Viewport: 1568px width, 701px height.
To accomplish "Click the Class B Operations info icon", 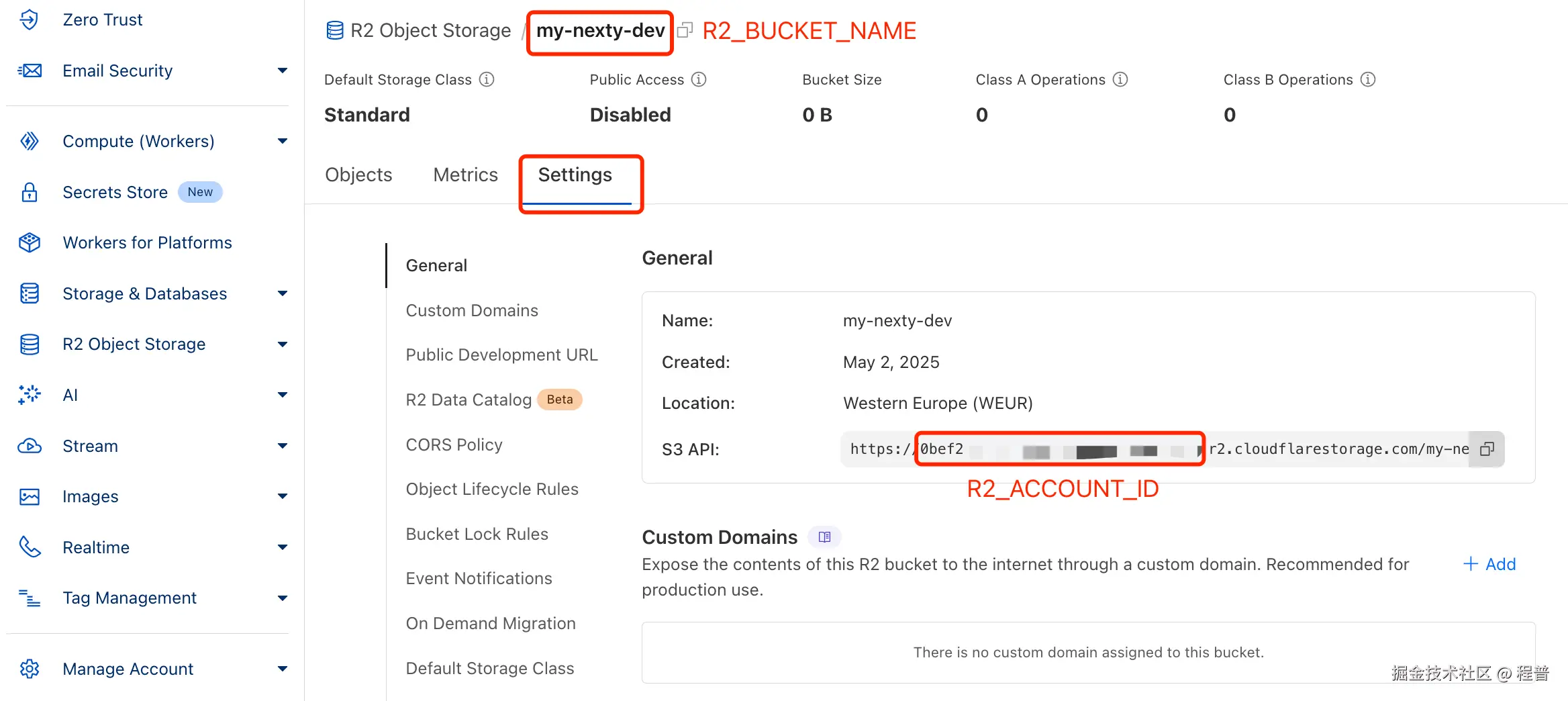I will tap(1368, 80).
